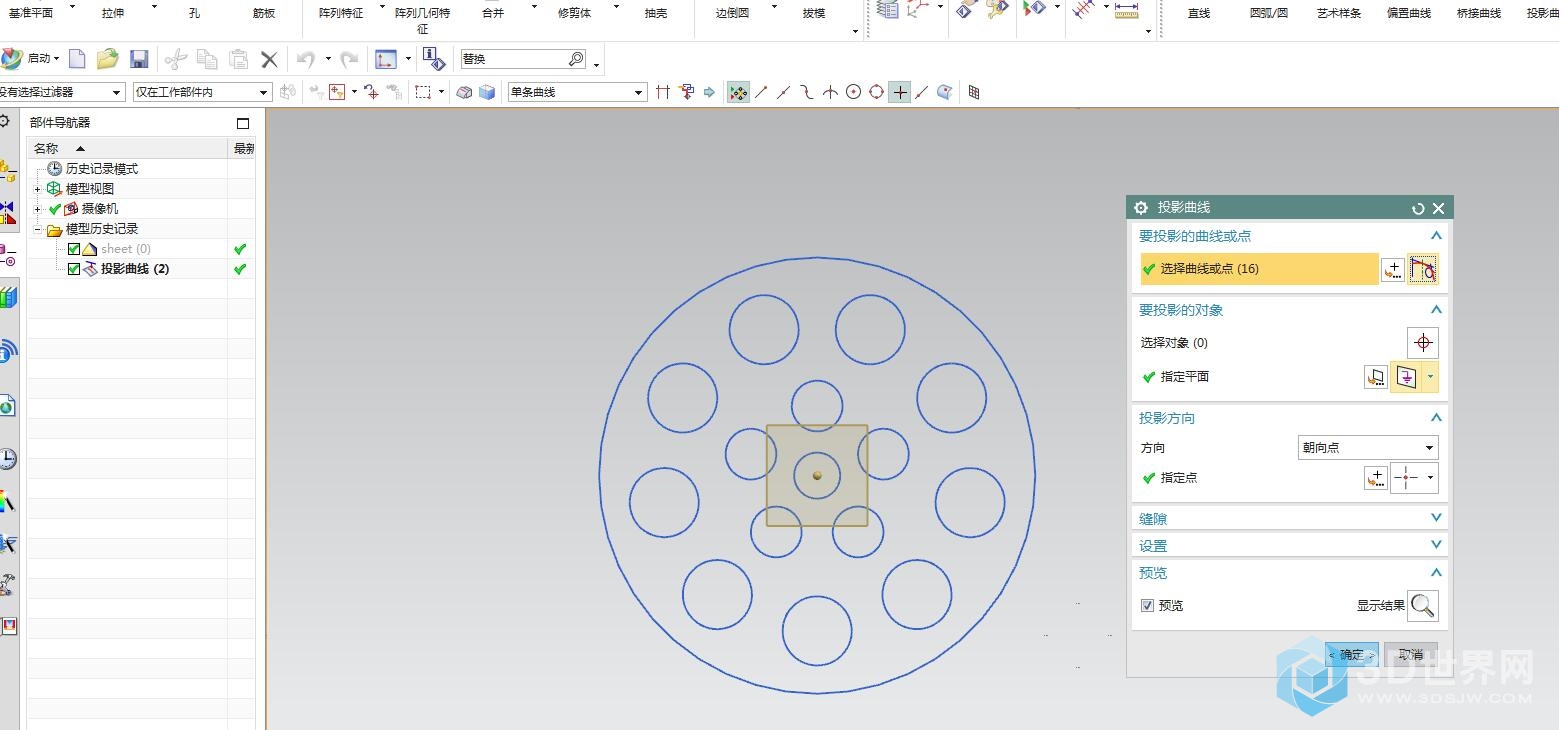The height and width of the screenshot is (730, 1559).
Task: Reset the 投影曲线 dialog with the reset icon
Action: tap(1418, 208)
